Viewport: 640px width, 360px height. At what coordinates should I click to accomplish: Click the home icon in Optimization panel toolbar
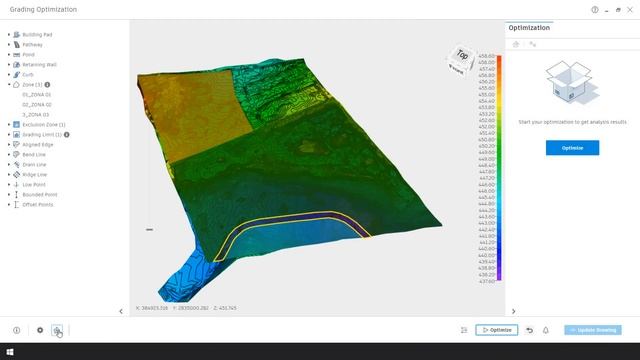(516, 44)
